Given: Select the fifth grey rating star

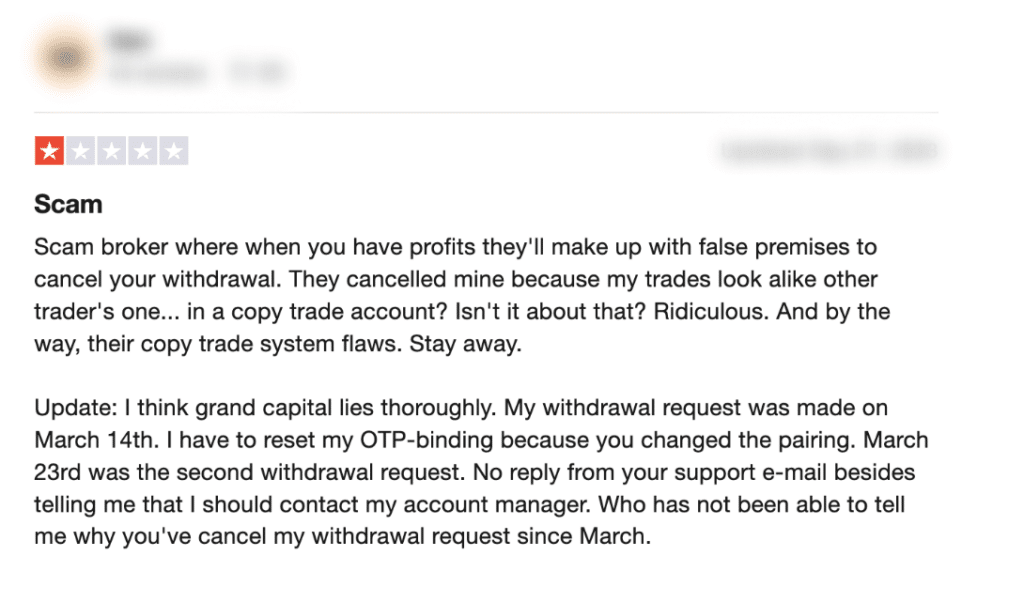Looking at the screenshot, I should coord(174,151).
